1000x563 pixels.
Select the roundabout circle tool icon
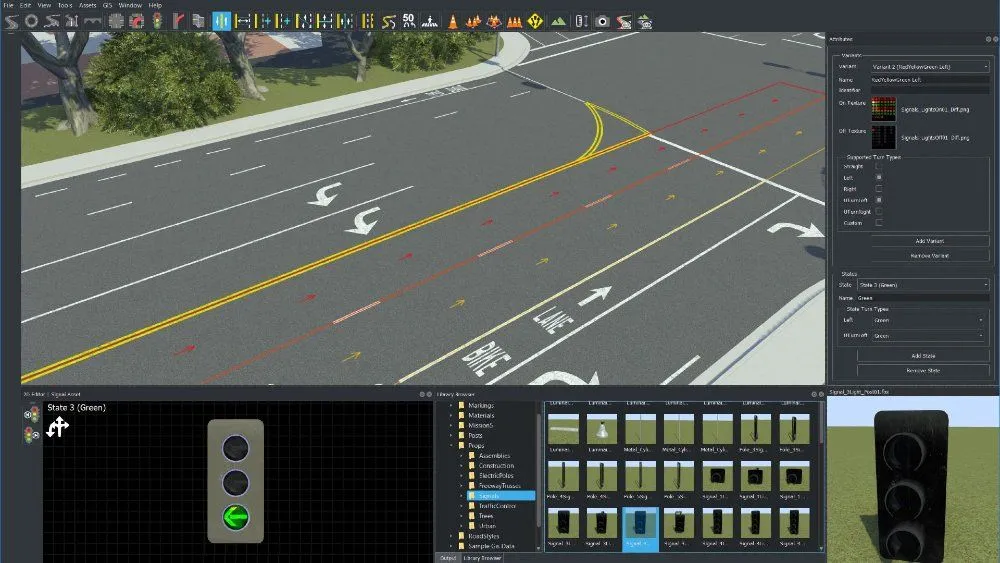click(31, 21)
